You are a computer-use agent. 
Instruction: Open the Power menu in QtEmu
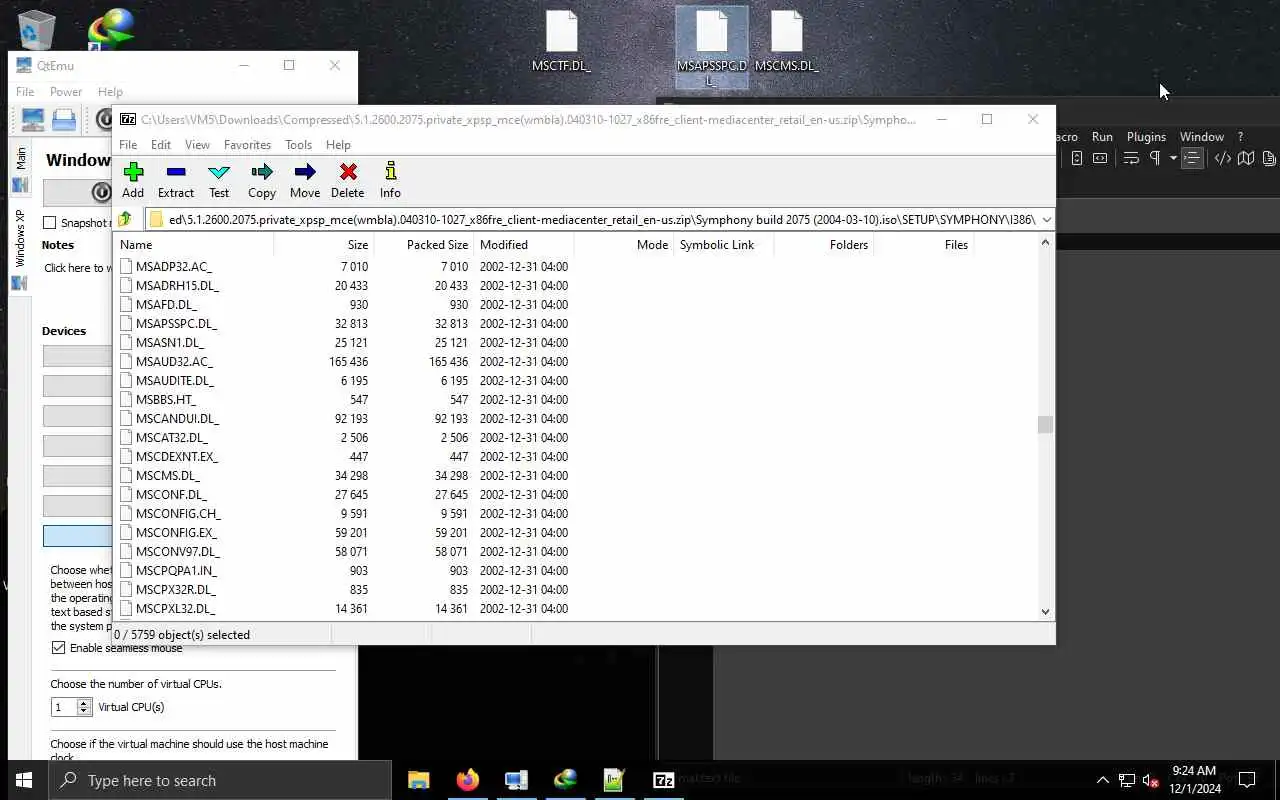coord(66,92)
